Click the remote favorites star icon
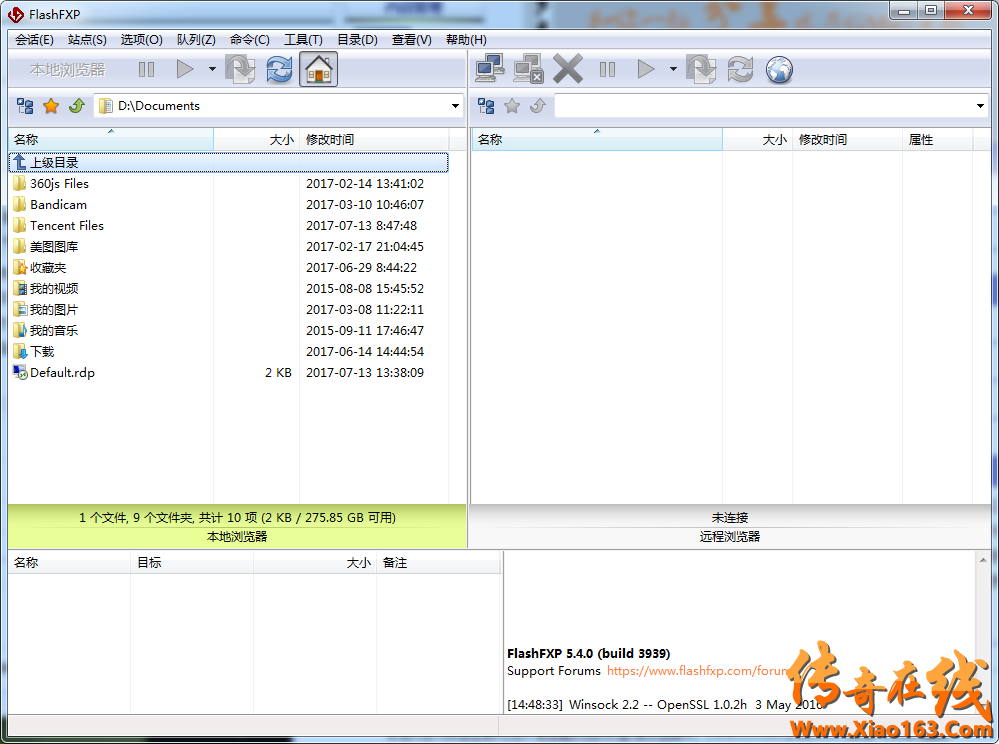Viewport: 999px width, 744px height. (x=512, y=106)
